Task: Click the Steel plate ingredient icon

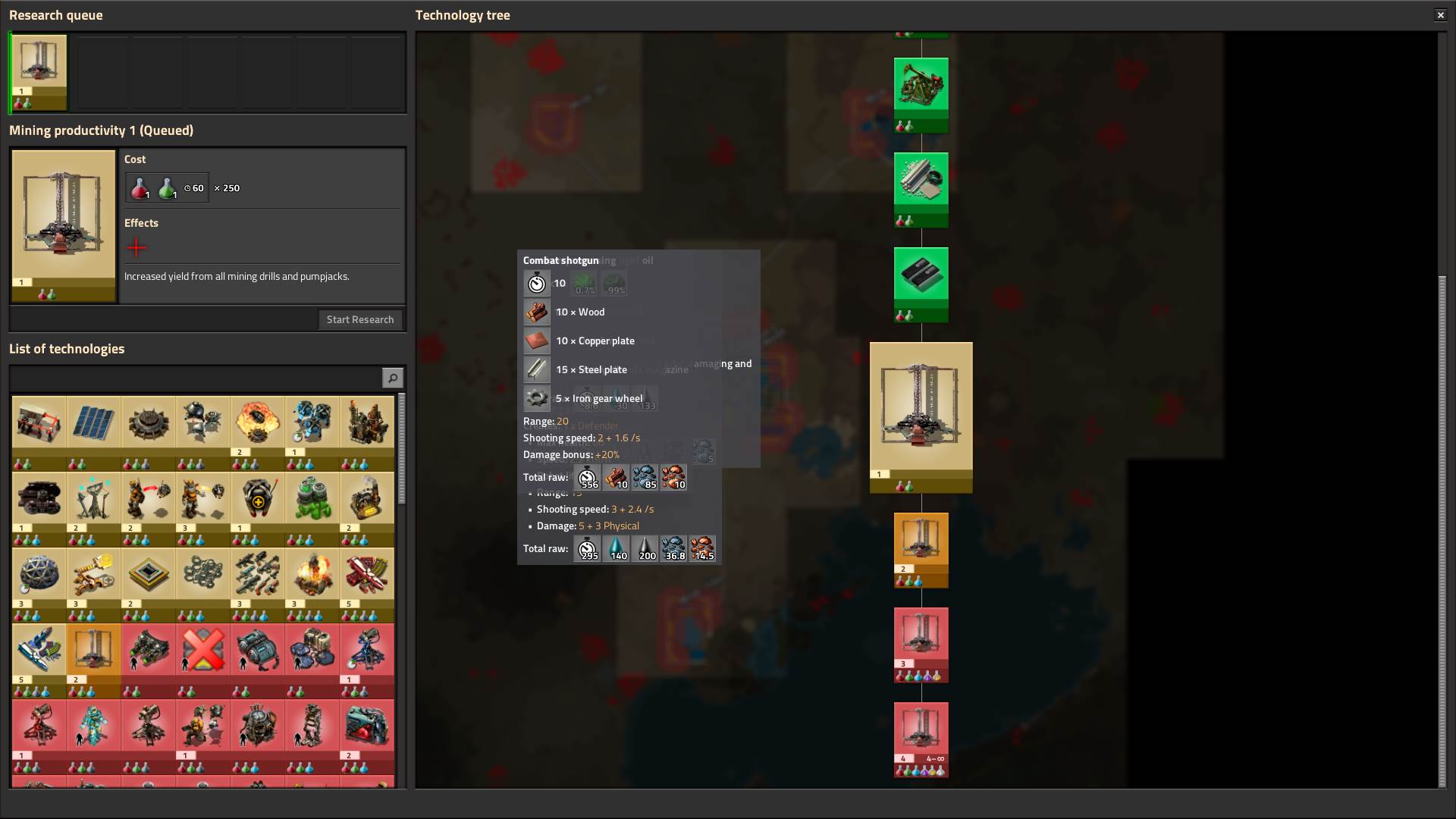Action: (536, 369)
